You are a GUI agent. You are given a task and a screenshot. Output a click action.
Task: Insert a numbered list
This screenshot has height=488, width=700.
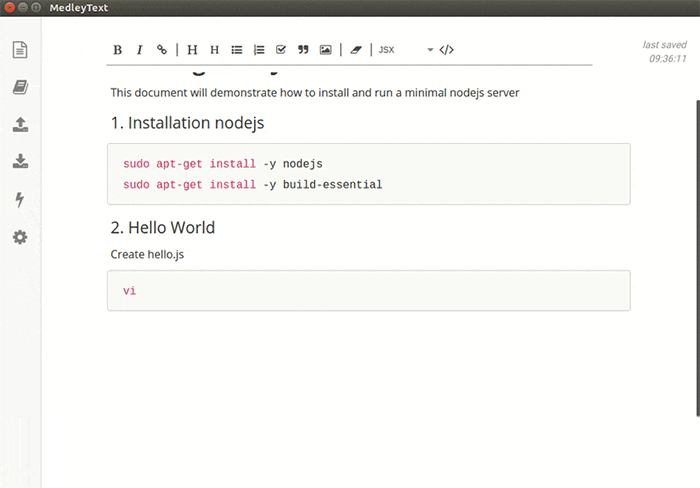259,50
